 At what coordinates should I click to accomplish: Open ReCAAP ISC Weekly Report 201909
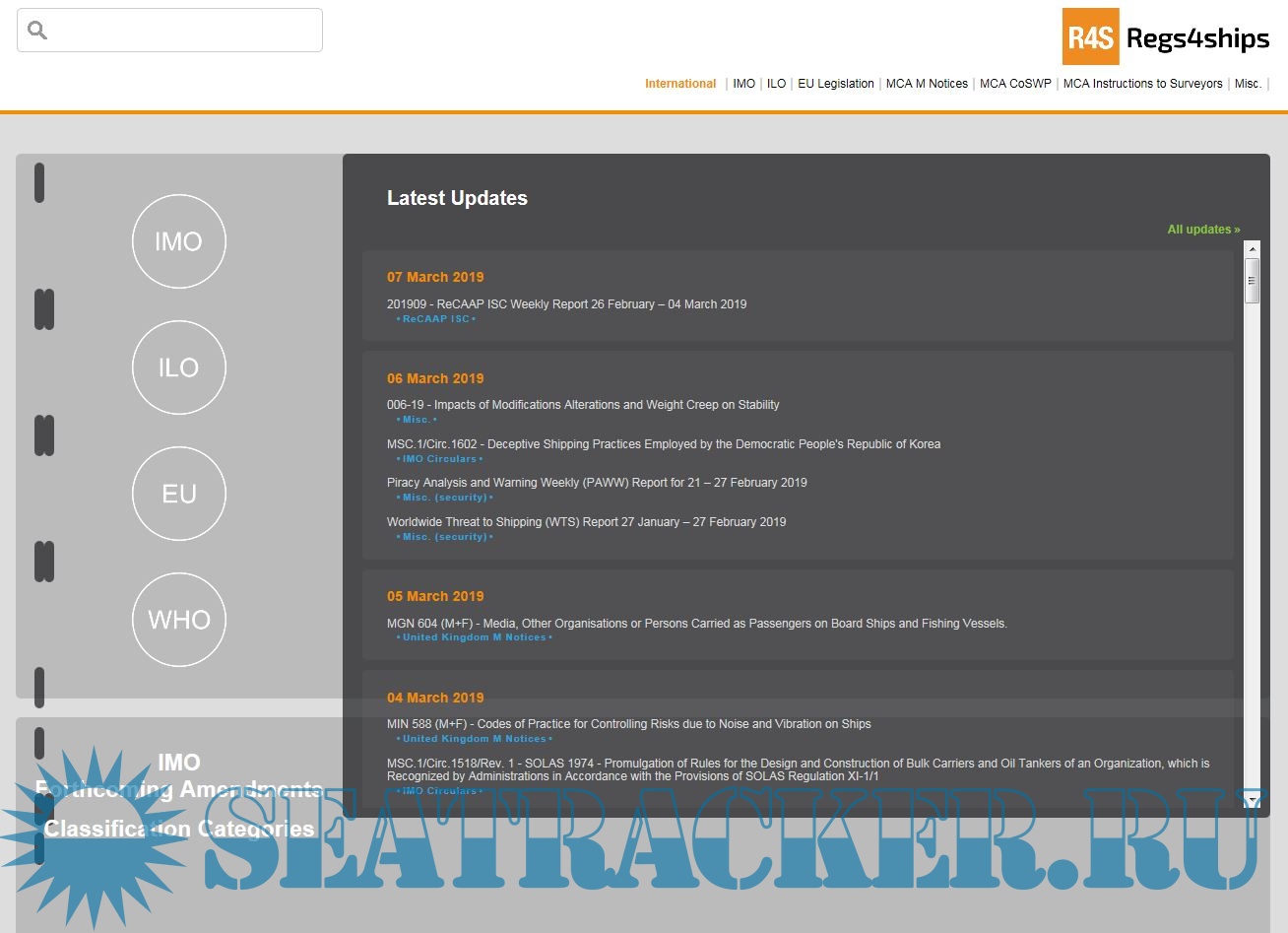click(x=566, y=304)
